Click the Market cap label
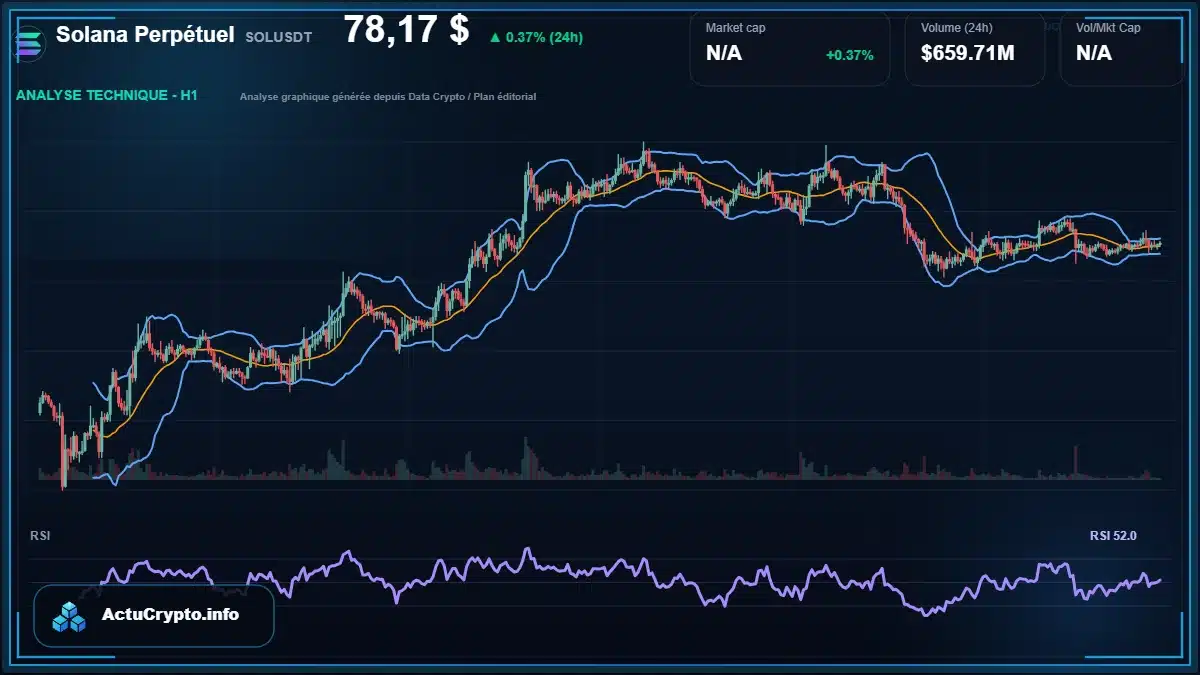This screenshot has height=675, width=1200. pos(736,28)
